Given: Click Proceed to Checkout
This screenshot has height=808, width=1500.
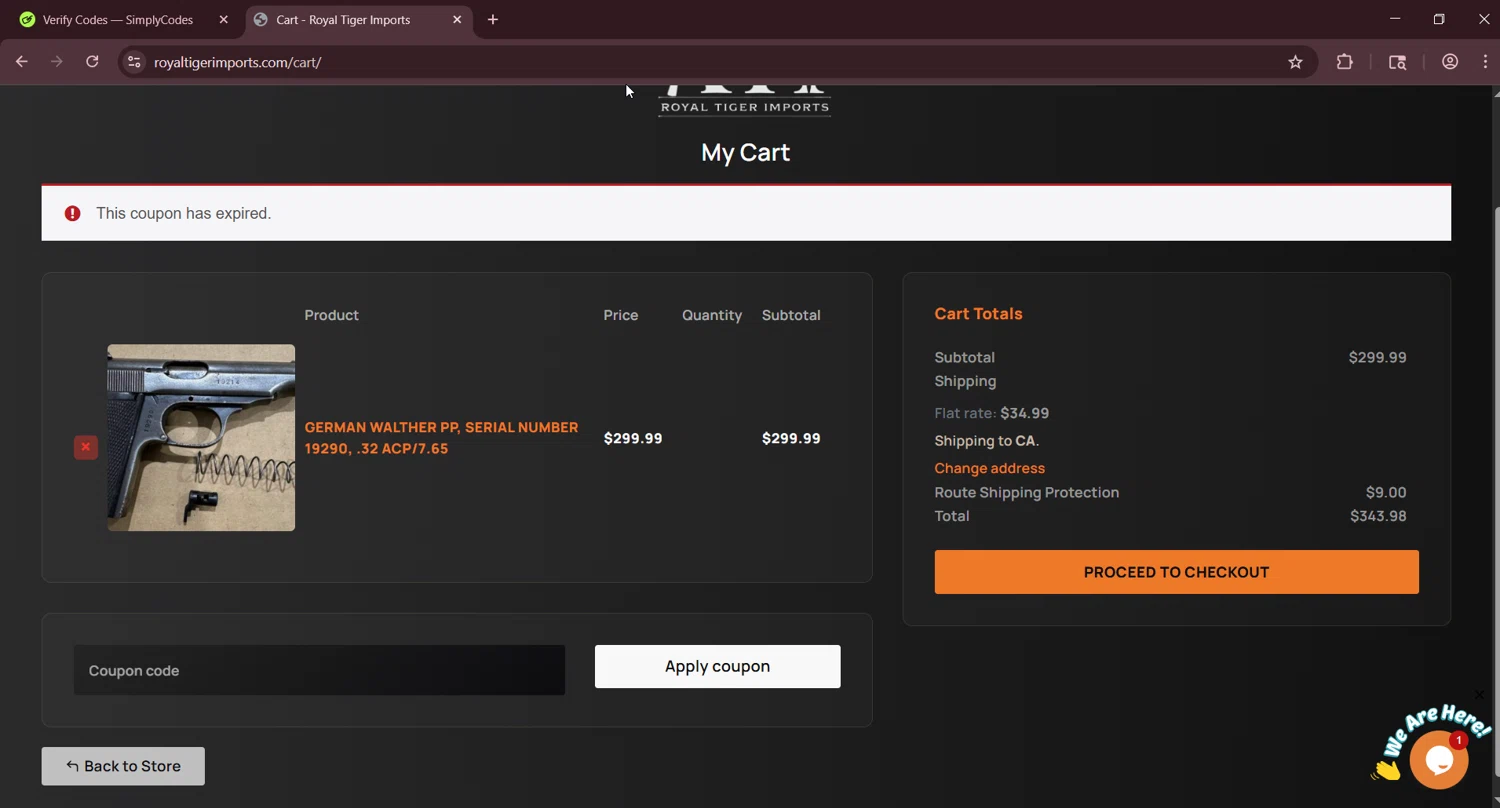Looking at the screenshot, I should 1176,572.
